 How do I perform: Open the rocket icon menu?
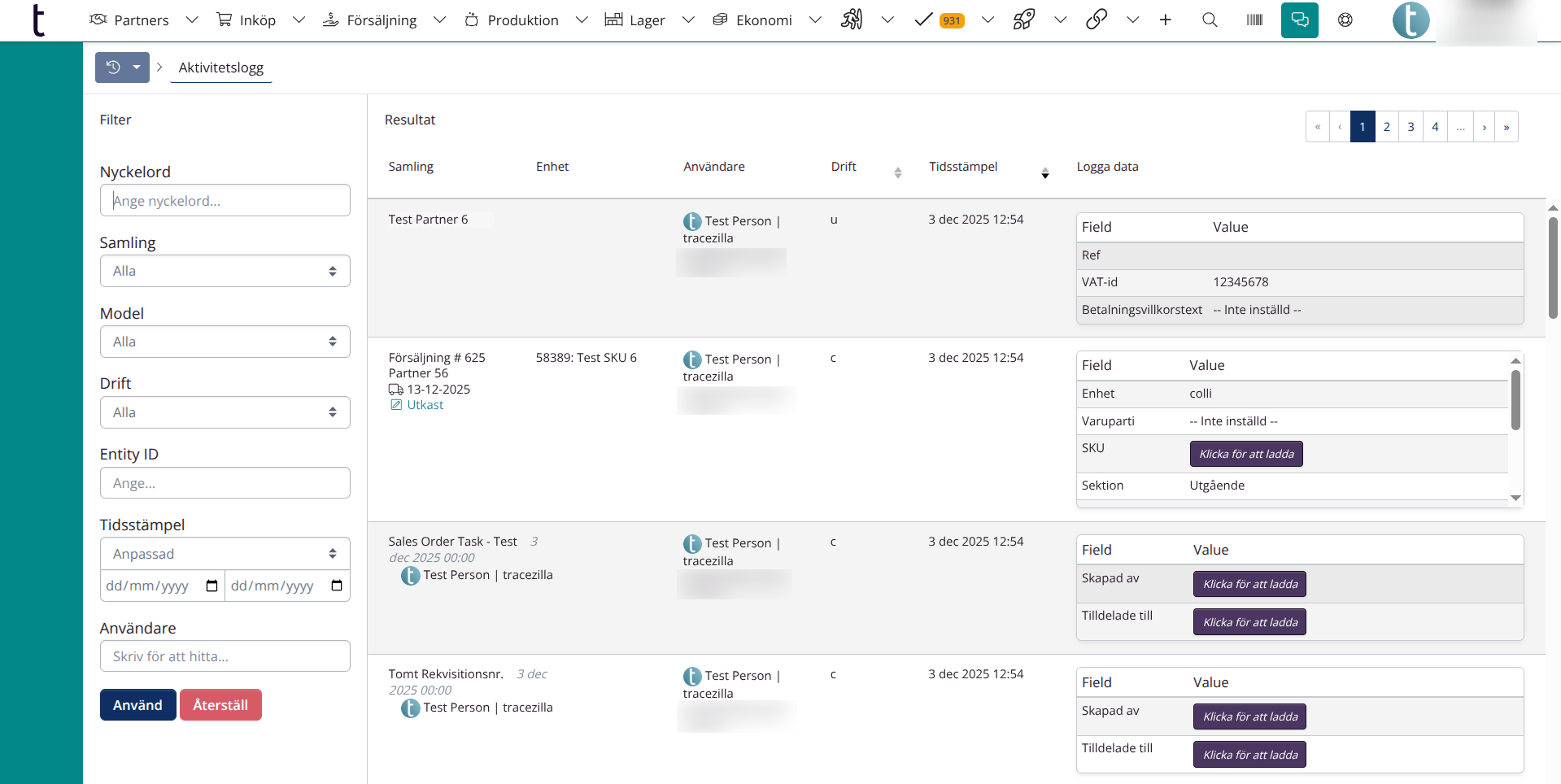tap(1023, 20)
